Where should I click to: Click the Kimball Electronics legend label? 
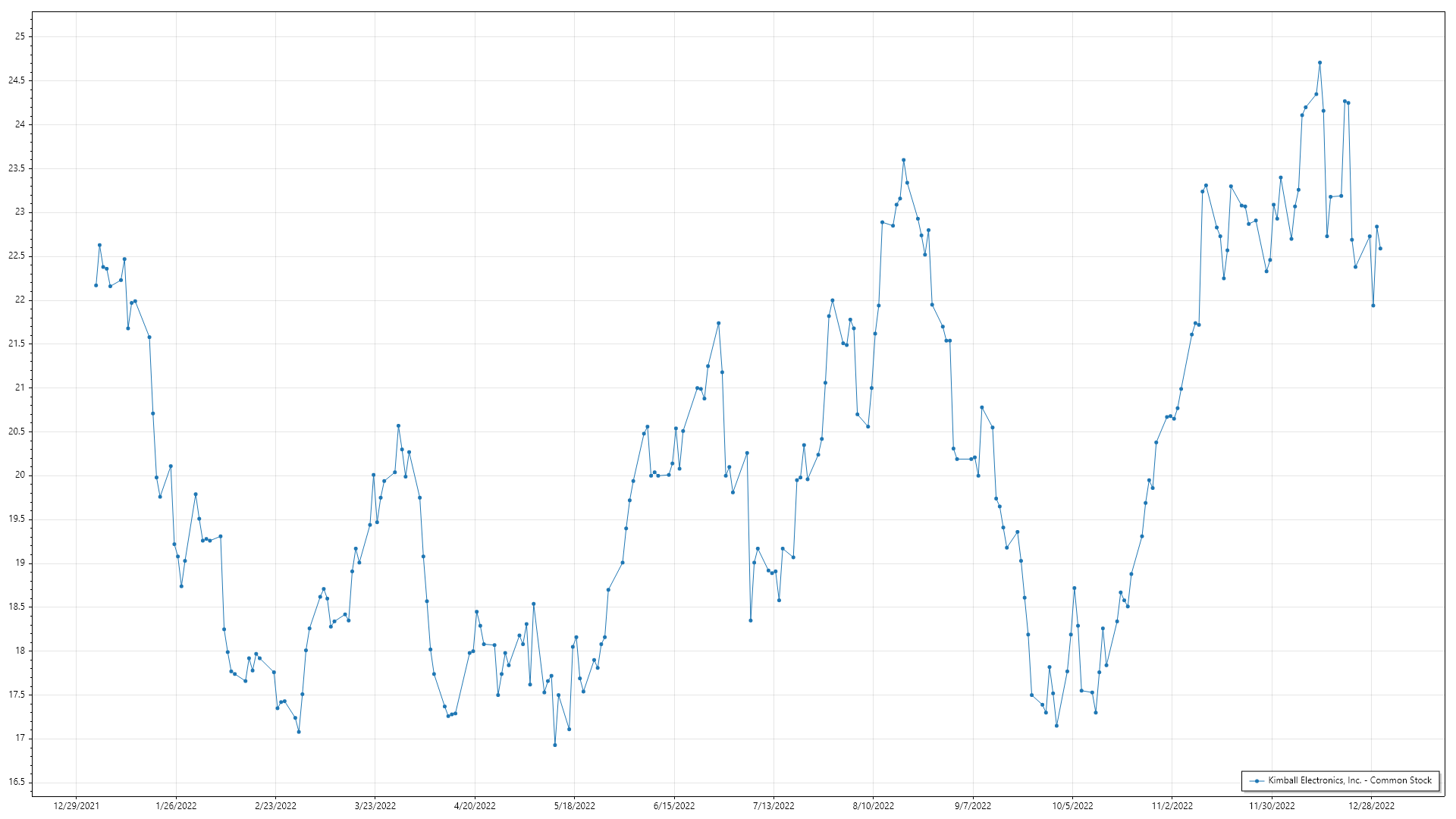click(1349, 780)
